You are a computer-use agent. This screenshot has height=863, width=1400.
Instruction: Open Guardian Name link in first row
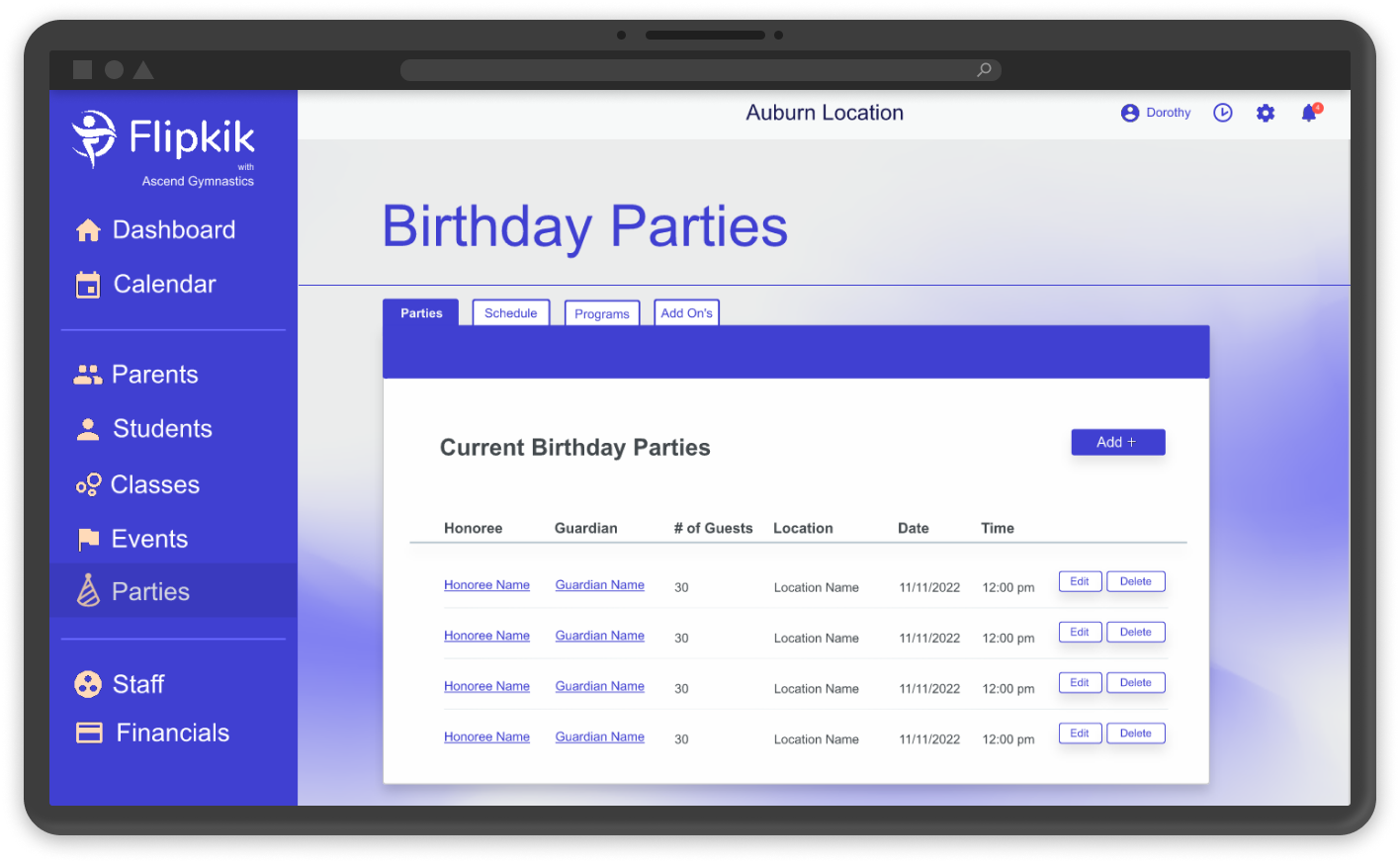pos(600,585)
